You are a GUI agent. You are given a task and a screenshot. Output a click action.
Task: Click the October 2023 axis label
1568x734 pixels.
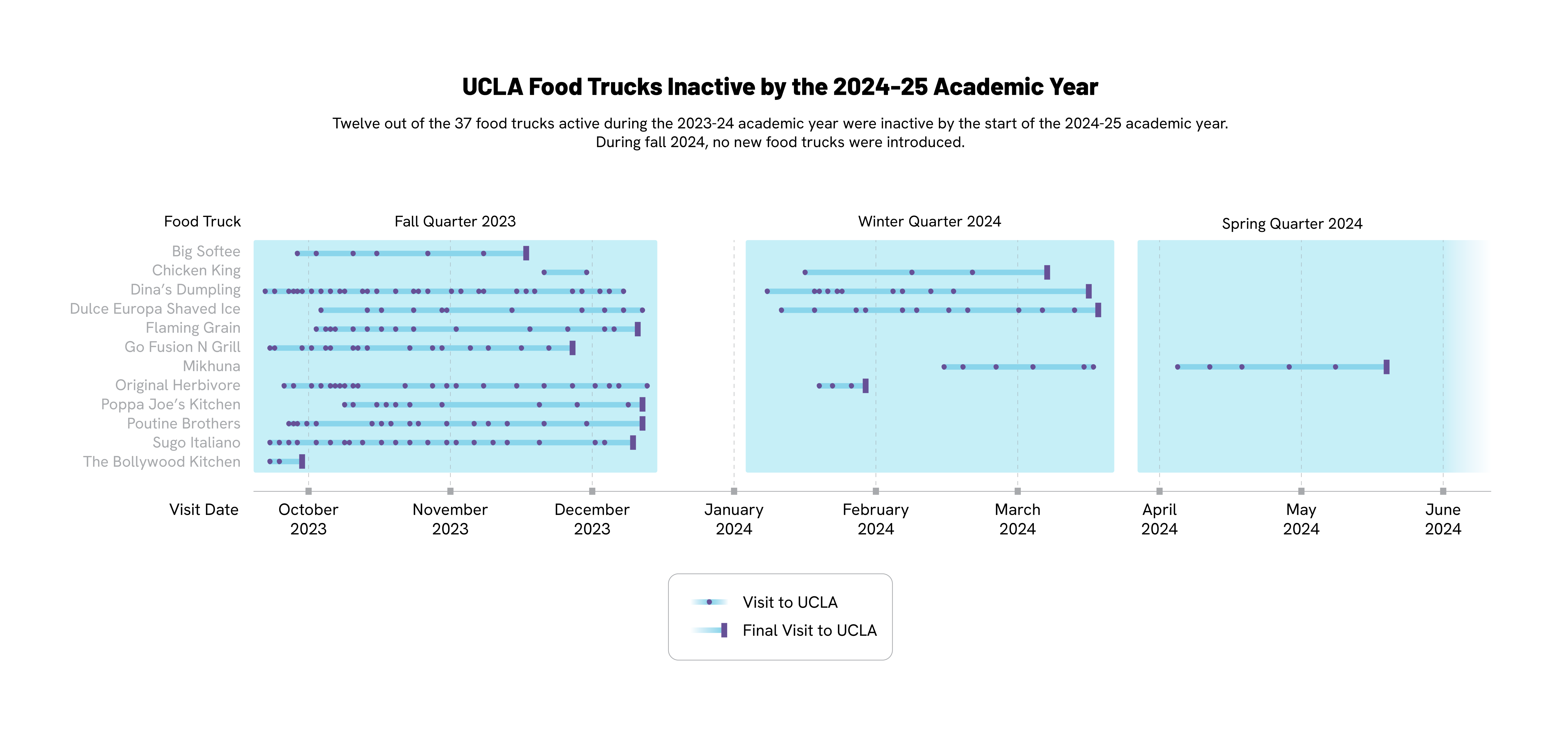click(x=308, y=519)
